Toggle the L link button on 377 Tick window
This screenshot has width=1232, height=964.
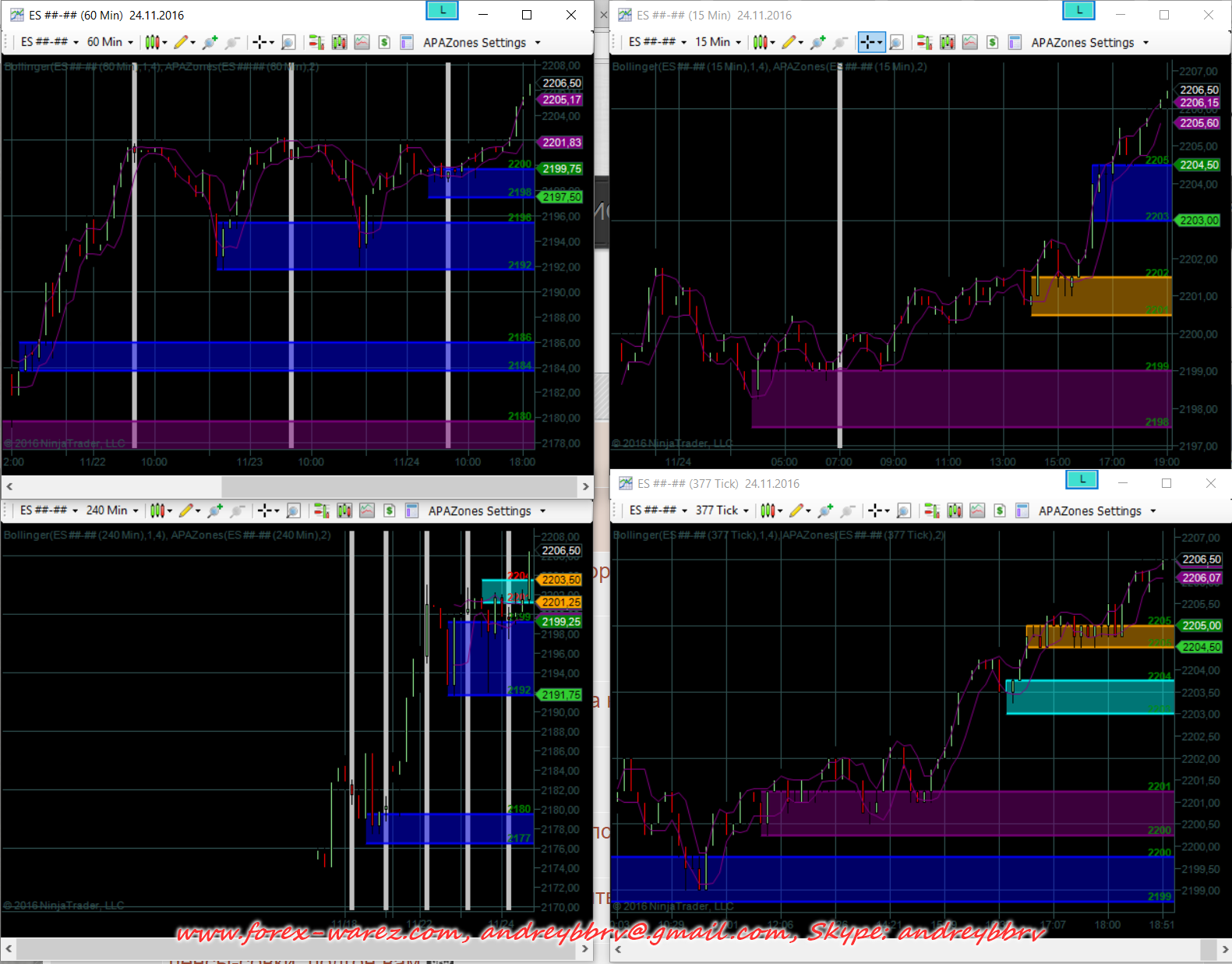1082,479
